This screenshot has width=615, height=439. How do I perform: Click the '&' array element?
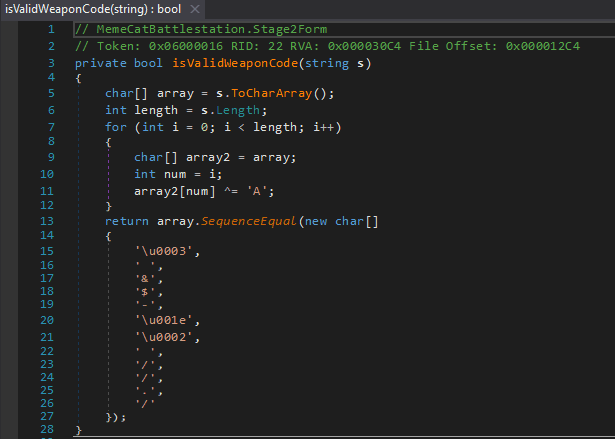[146, 278]
